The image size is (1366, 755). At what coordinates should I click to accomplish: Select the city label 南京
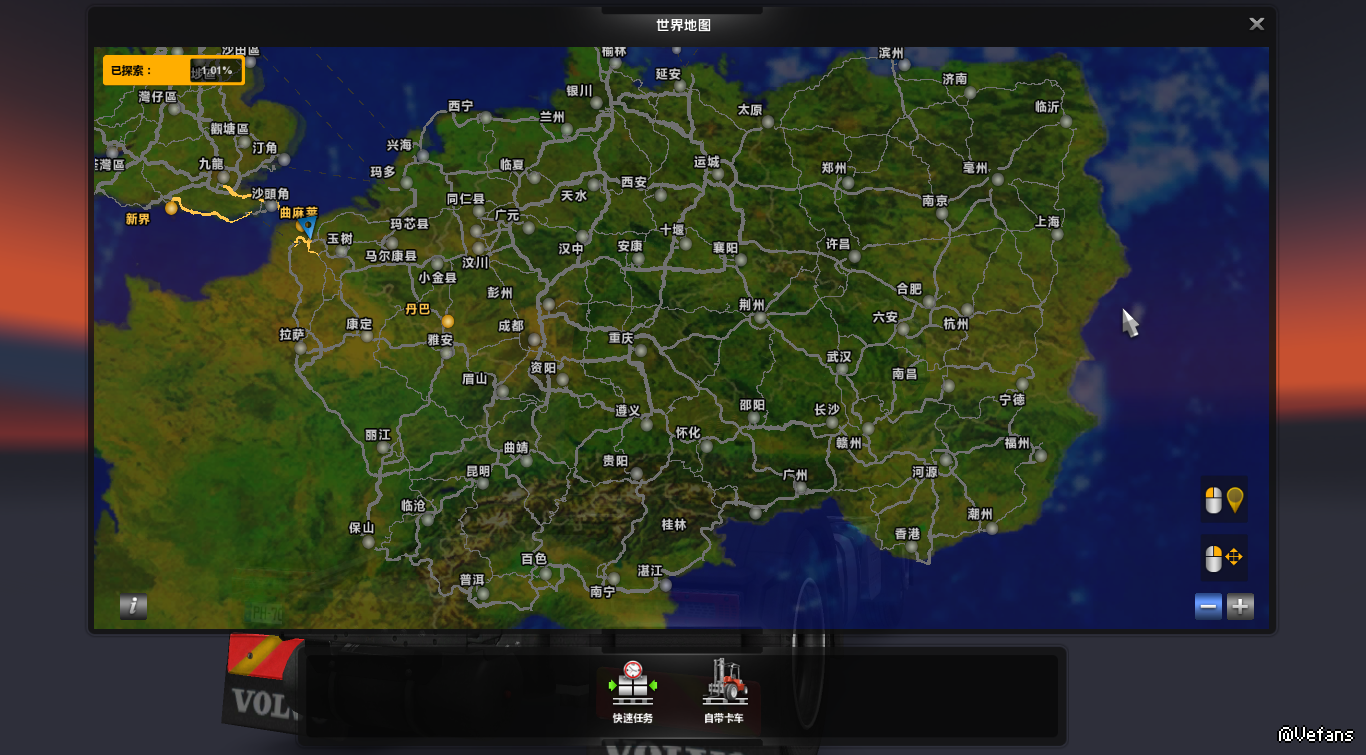tap(936, 201)
